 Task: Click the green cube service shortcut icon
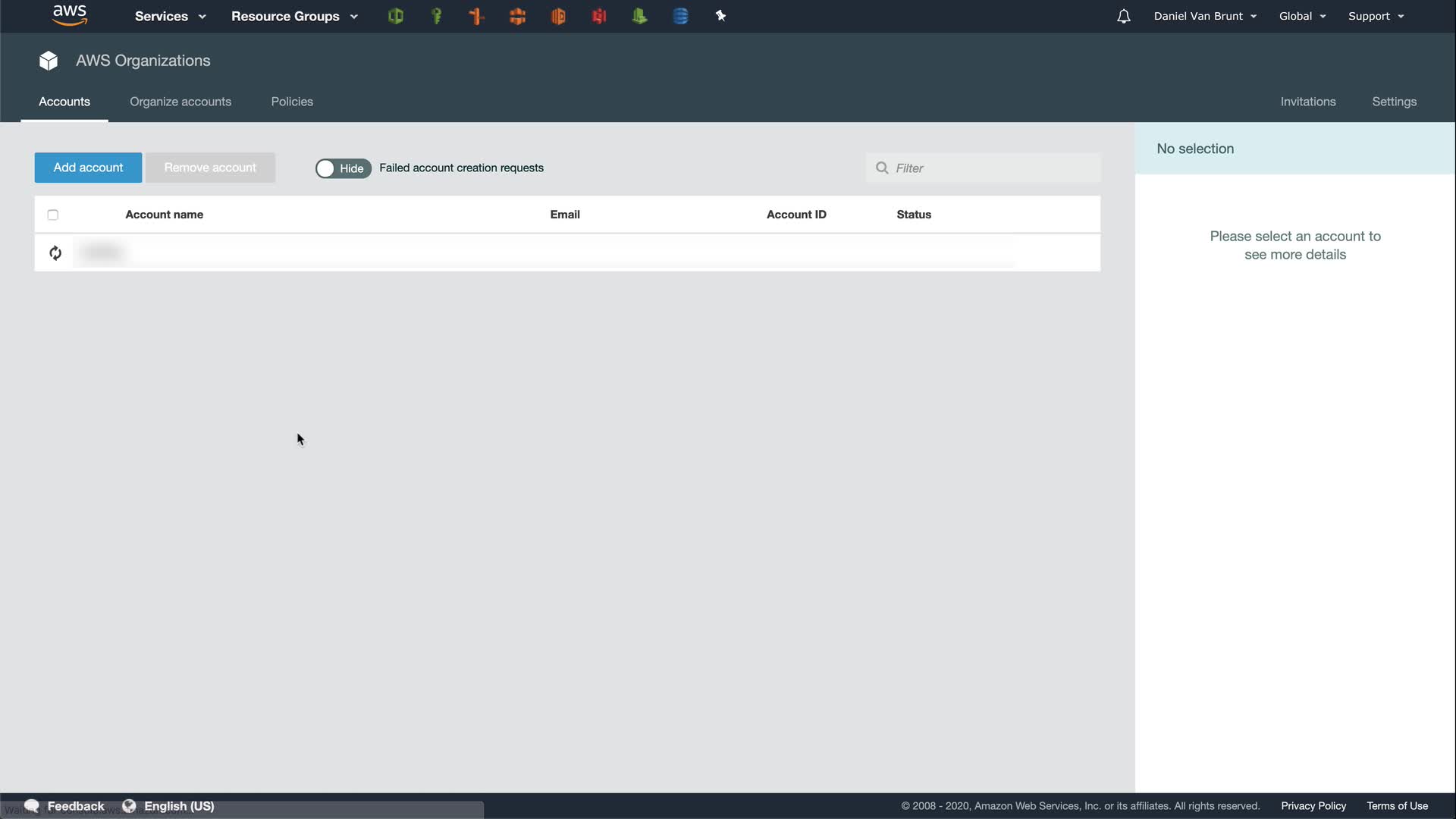[395, 16]
